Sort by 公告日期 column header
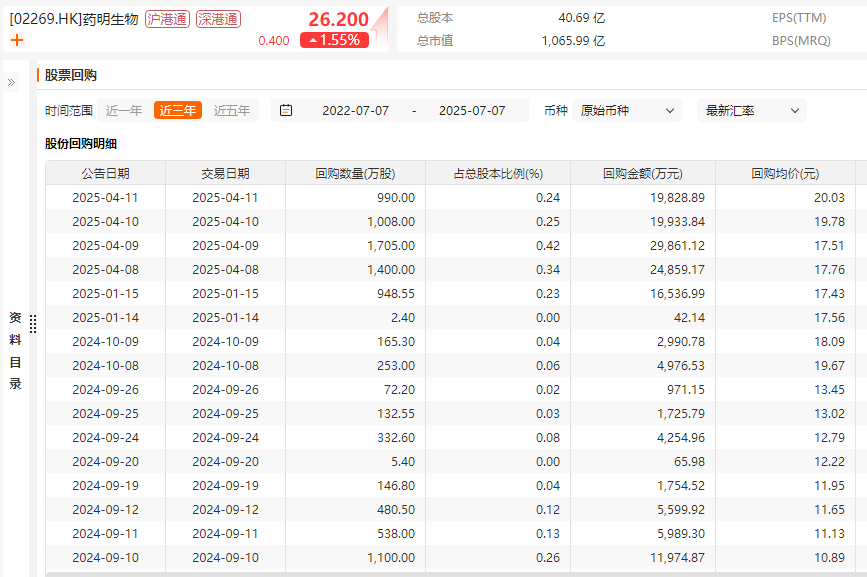This screenshot has width=867, height=577. click(x=106, y=174)
